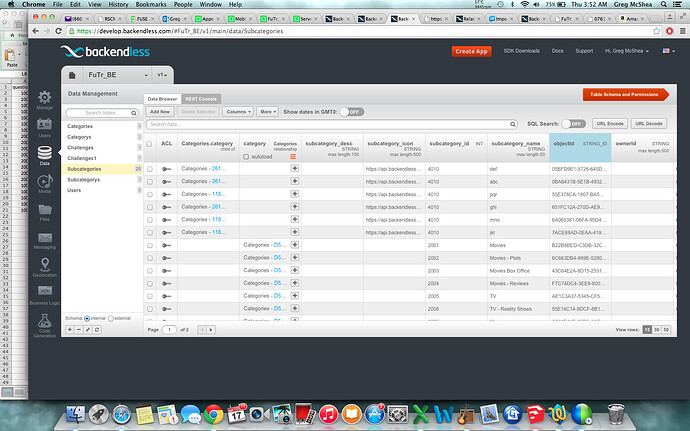Switch to the REST Console tab
The width and height of the screenshot is (690, 431).
pyautogui.click(x=201, y=99)
